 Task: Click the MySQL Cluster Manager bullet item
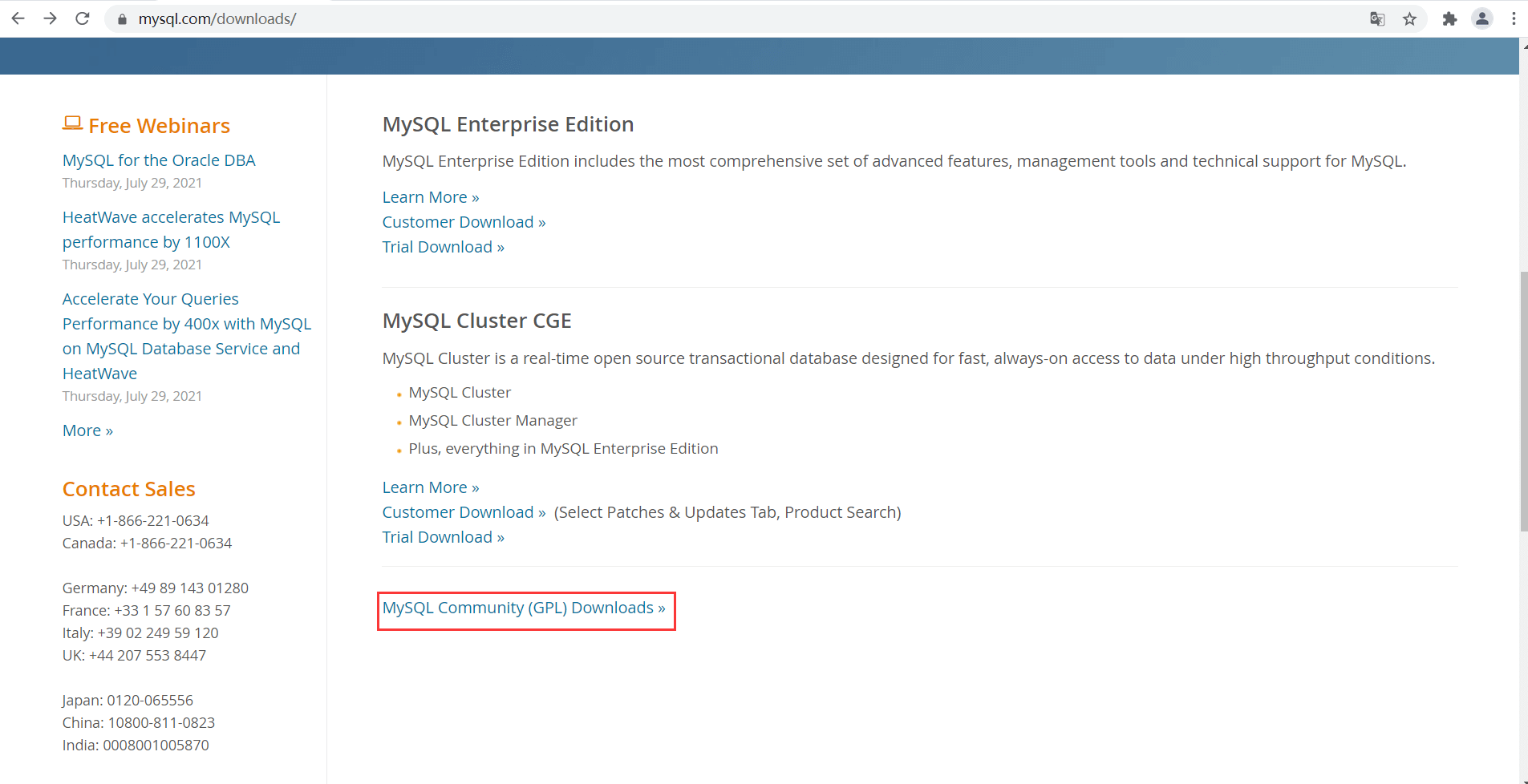[492, 421]
